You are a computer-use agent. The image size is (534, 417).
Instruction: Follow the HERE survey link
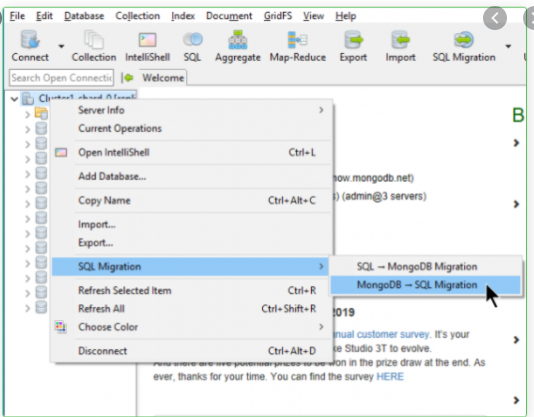(390, 376)
